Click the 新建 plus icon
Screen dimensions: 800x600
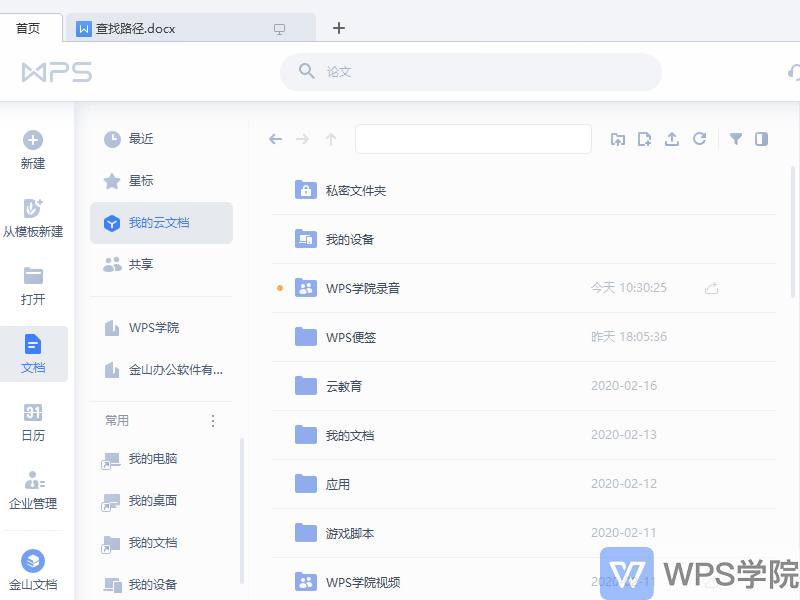(33, 140)
